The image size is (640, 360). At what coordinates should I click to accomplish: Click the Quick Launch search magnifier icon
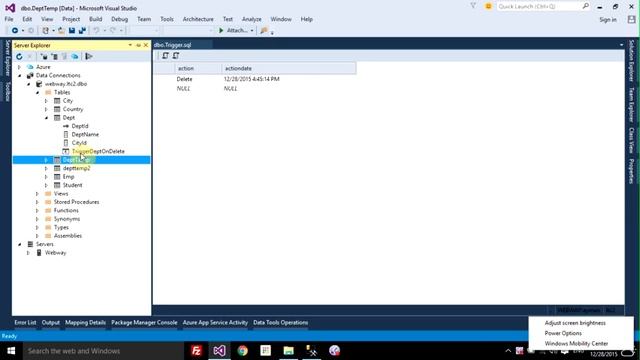(585, 6)
